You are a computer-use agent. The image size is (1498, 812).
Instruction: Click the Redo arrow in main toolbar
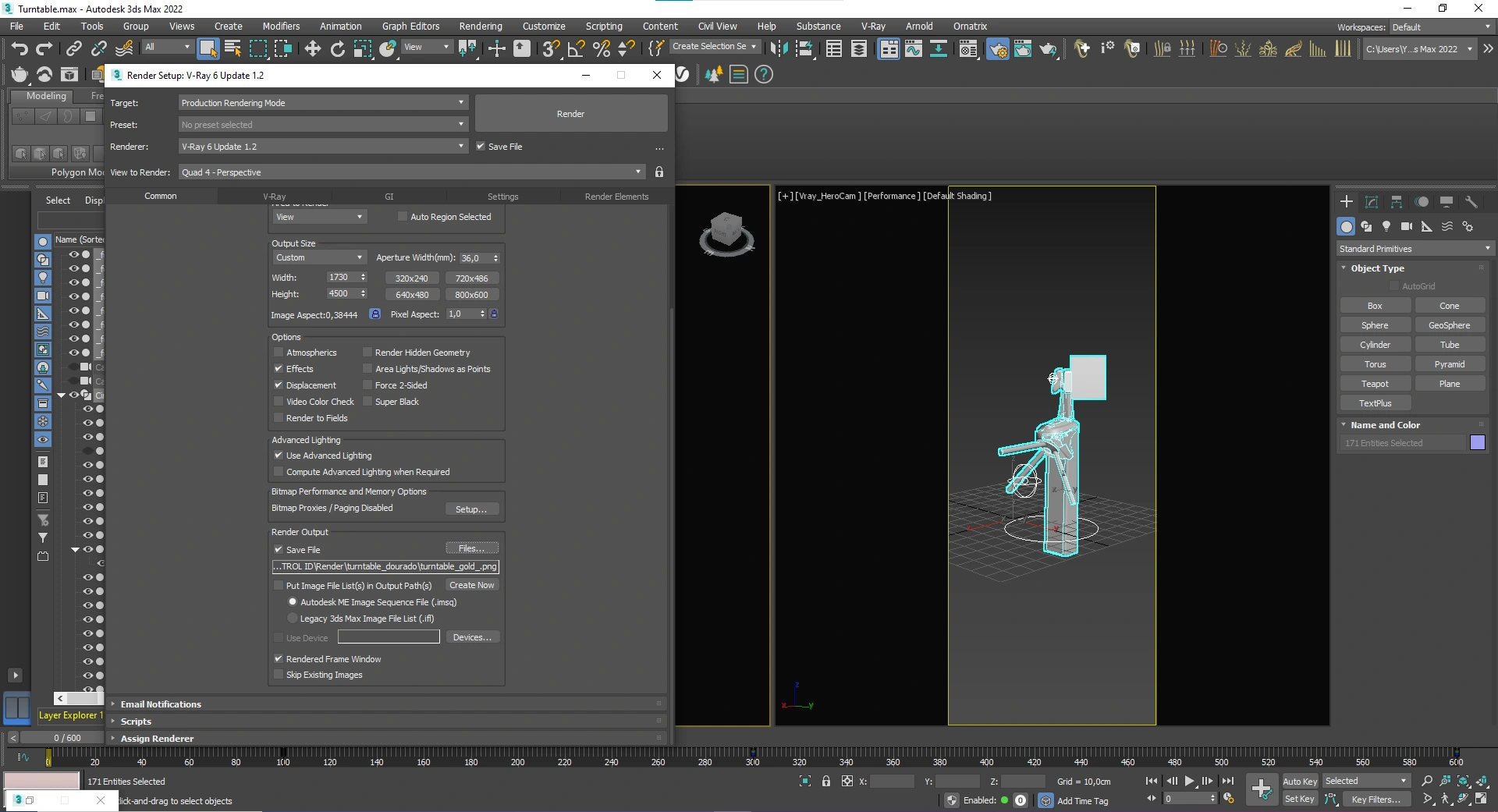[44, 49]
